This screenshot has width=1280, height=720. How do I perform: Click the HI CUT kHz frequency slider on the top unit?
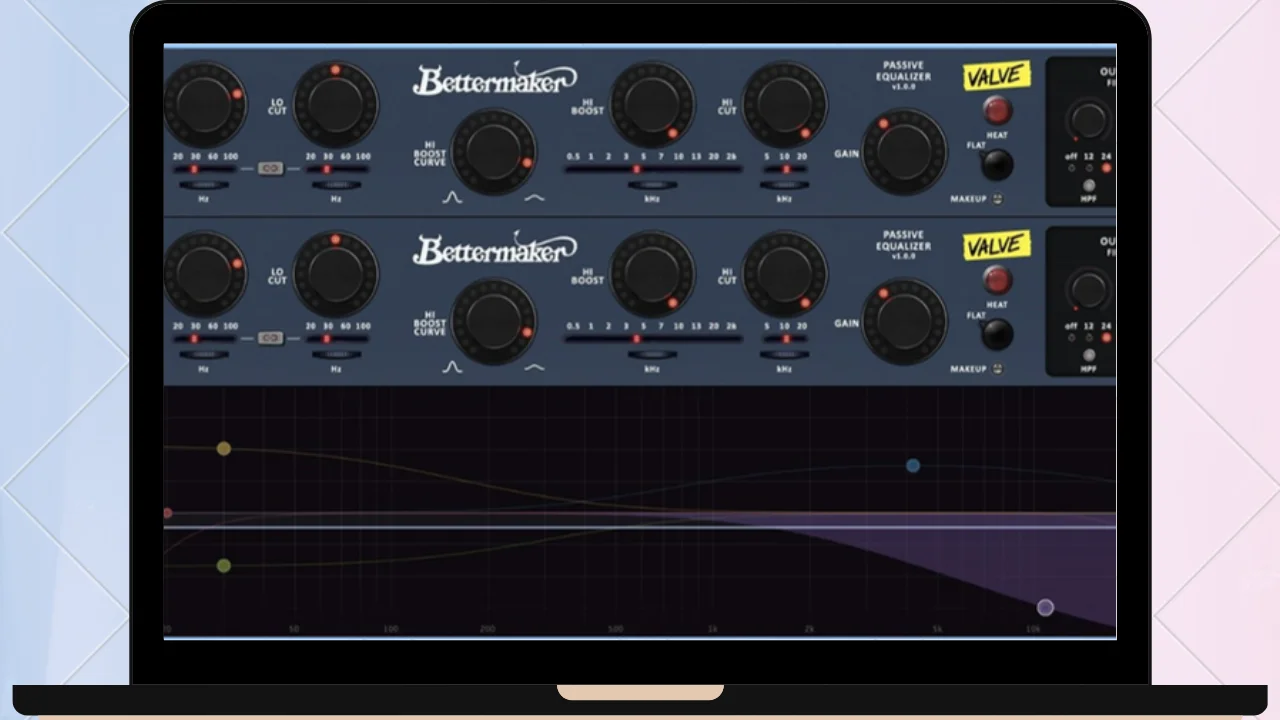785,169
